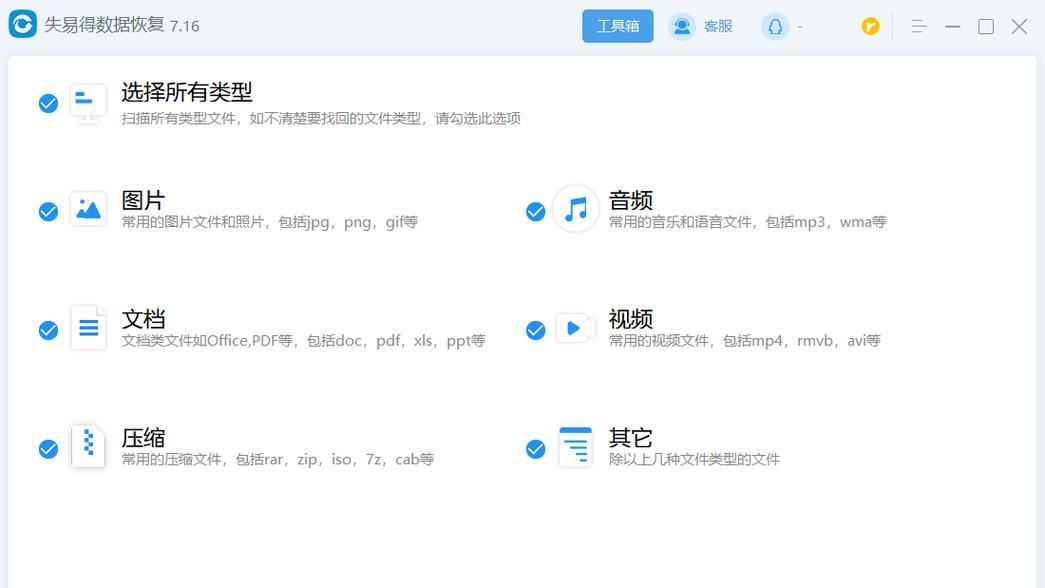
Task: Click the 客服 headset avatar icon
Action: point(682,27)
